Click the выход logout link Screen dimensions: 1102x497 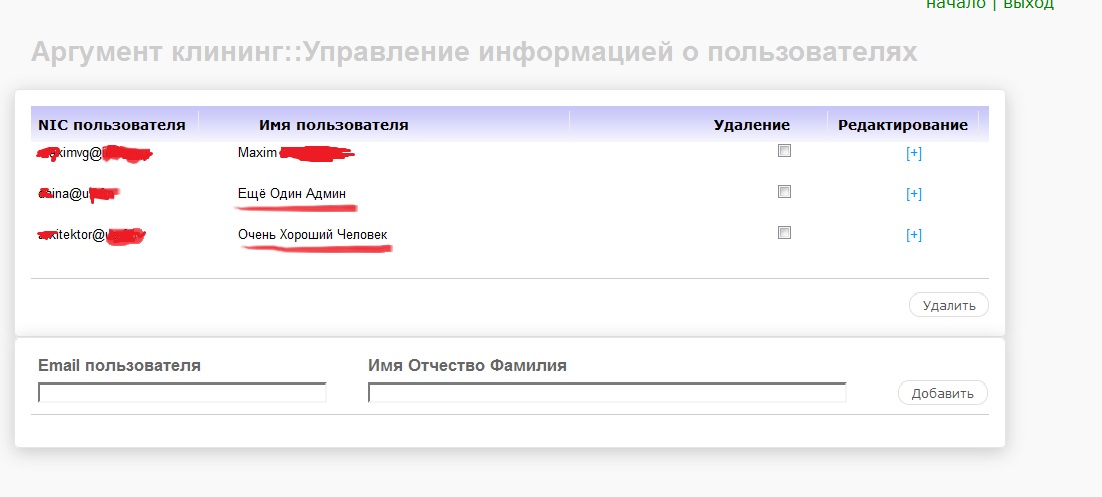point(1028,4)
